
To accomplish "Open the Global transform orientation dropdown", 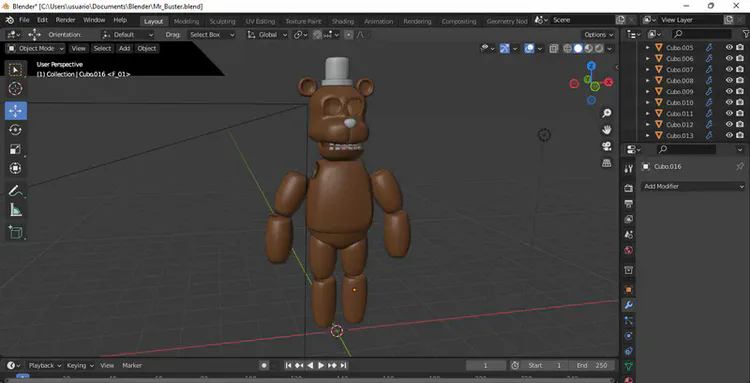I will coord(267,35).
